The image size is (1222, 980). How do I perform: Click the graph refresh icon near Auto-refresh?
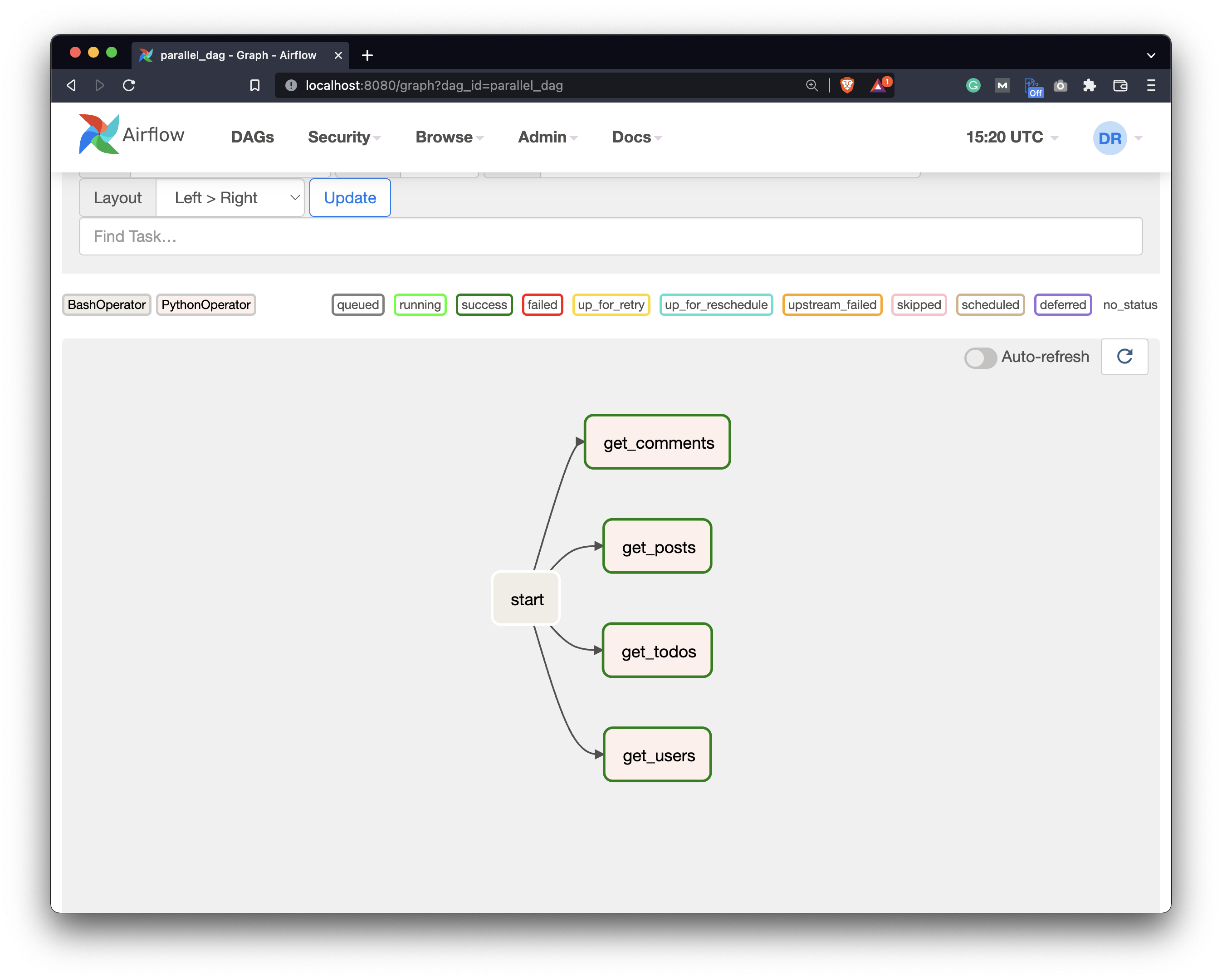point(1124,357)
